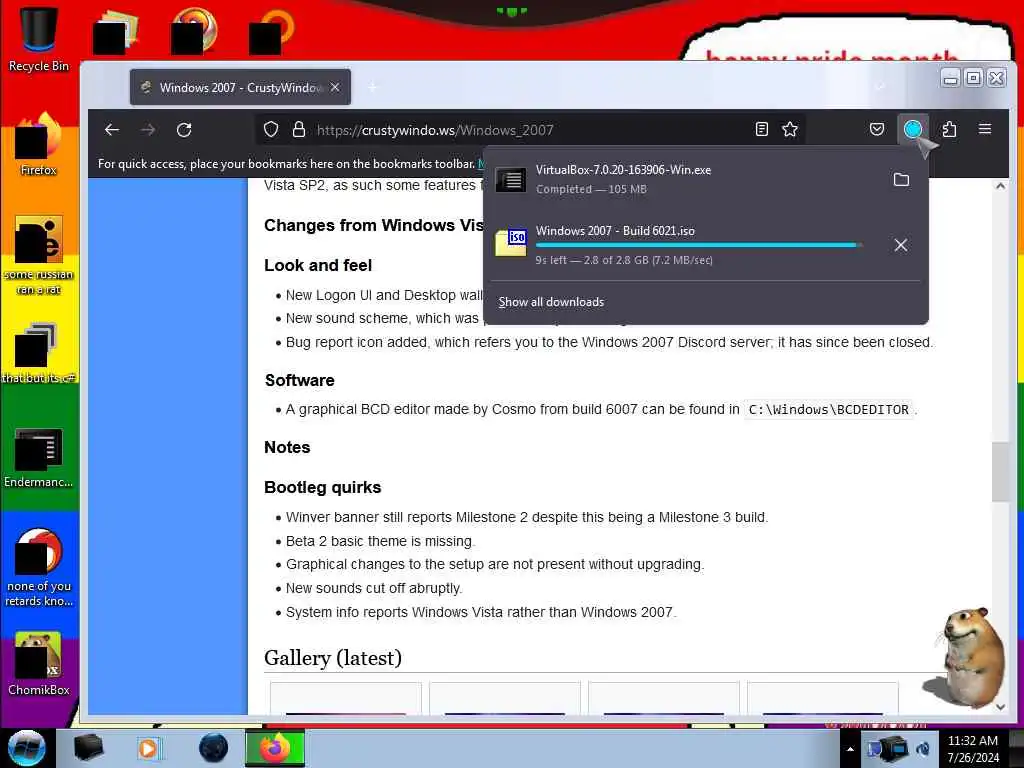Screen dimensions: 1024x768
Task: Click scroll down arrow of page
Action: click(1000, 707)
